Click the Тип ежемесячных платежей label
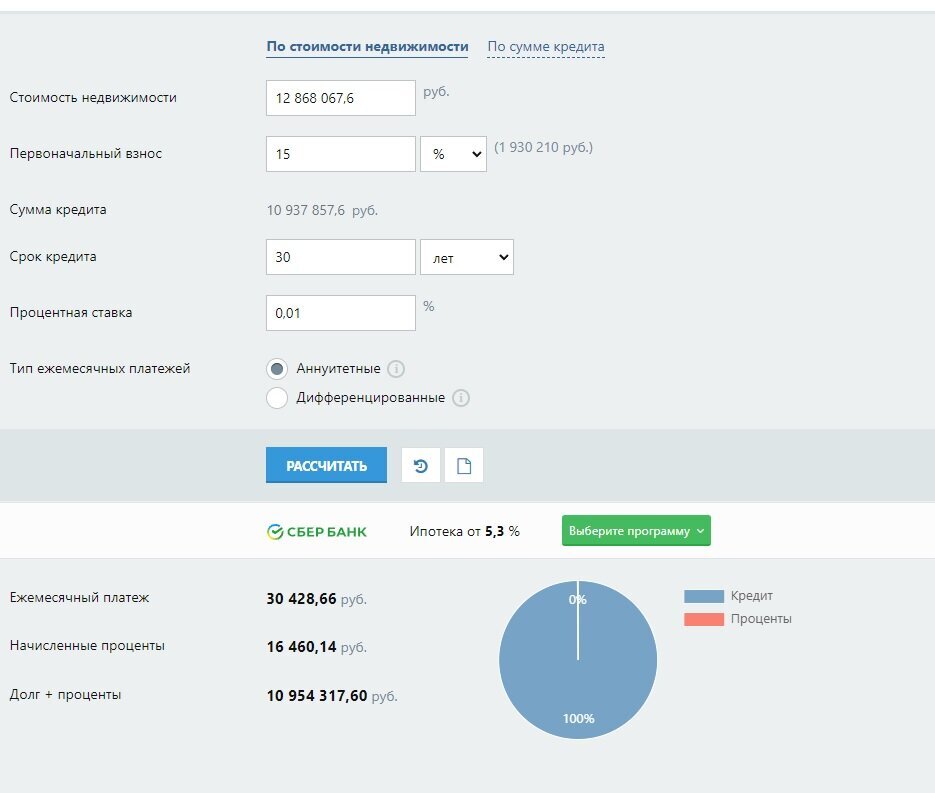The width and height of the screenshot is (935, 793). (x=100, y=368)
